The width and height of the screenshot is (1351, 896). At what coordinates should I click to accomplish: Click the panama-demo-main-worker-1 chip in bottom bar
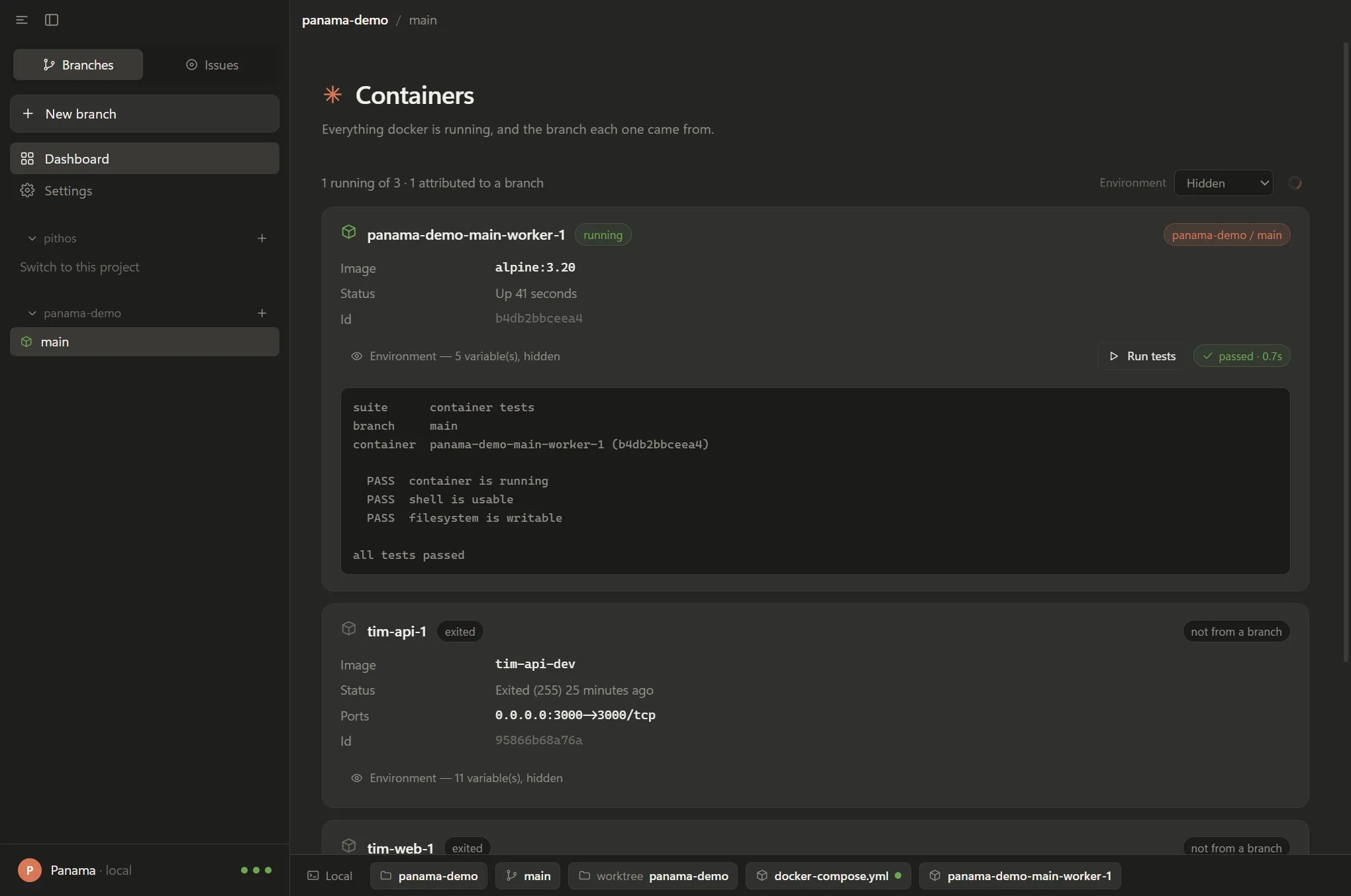(1020, 876)
